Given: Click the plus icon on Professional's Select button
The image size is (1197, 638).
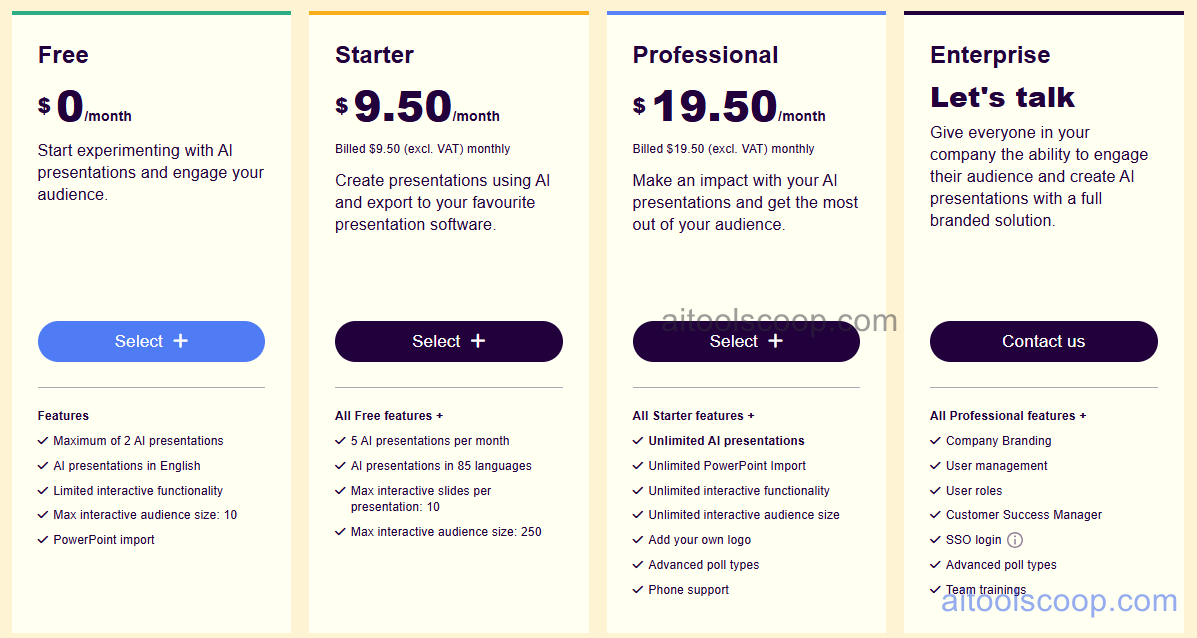Looking at the screenshot, I should (x=775, y=341).
